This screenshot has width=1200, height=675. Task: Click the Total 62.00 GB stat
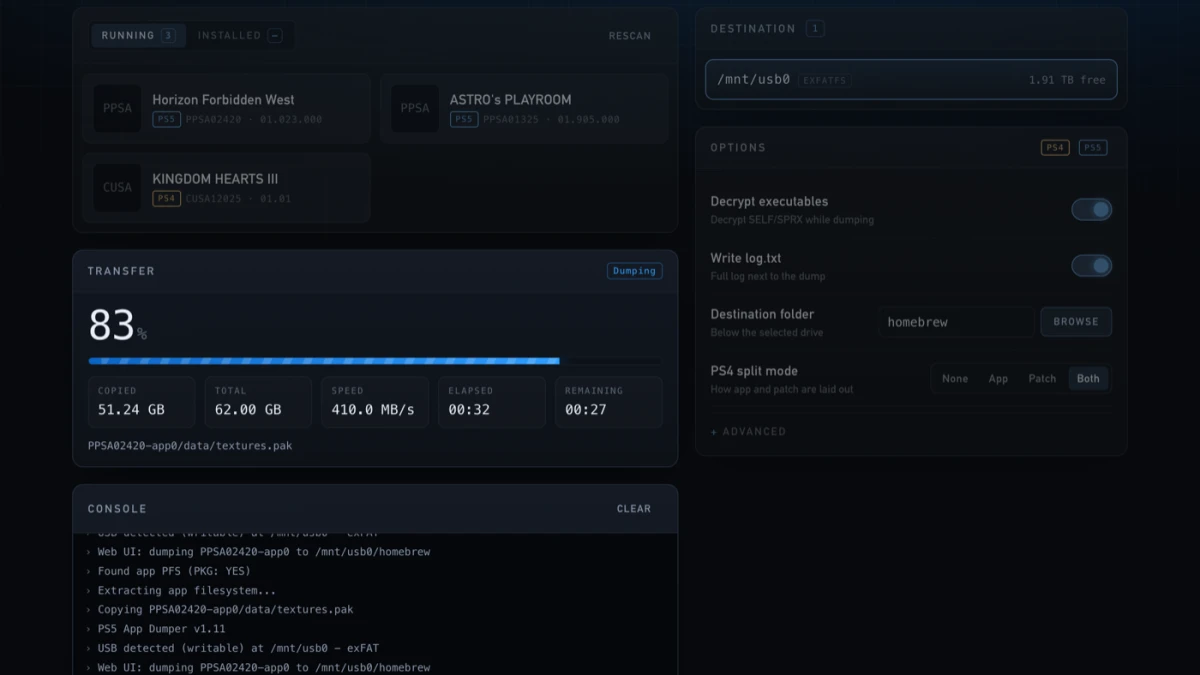258,402
